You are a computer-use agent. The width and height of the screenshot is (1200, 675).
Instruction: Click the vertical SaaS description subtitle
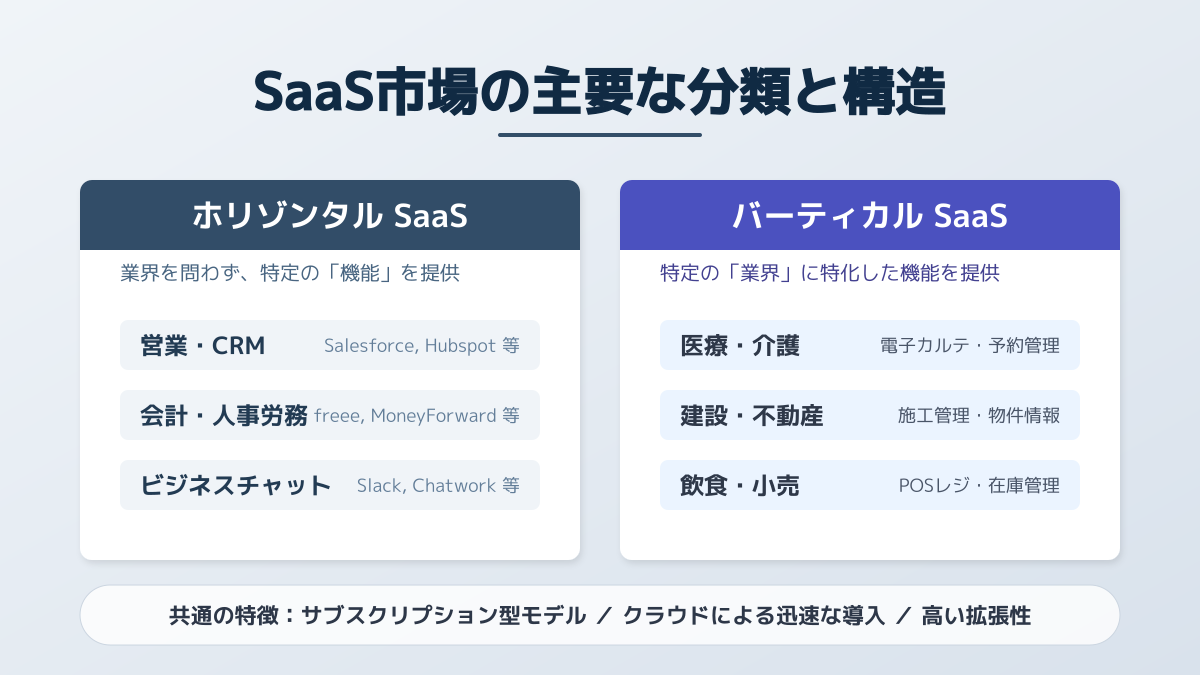(830, 273)
